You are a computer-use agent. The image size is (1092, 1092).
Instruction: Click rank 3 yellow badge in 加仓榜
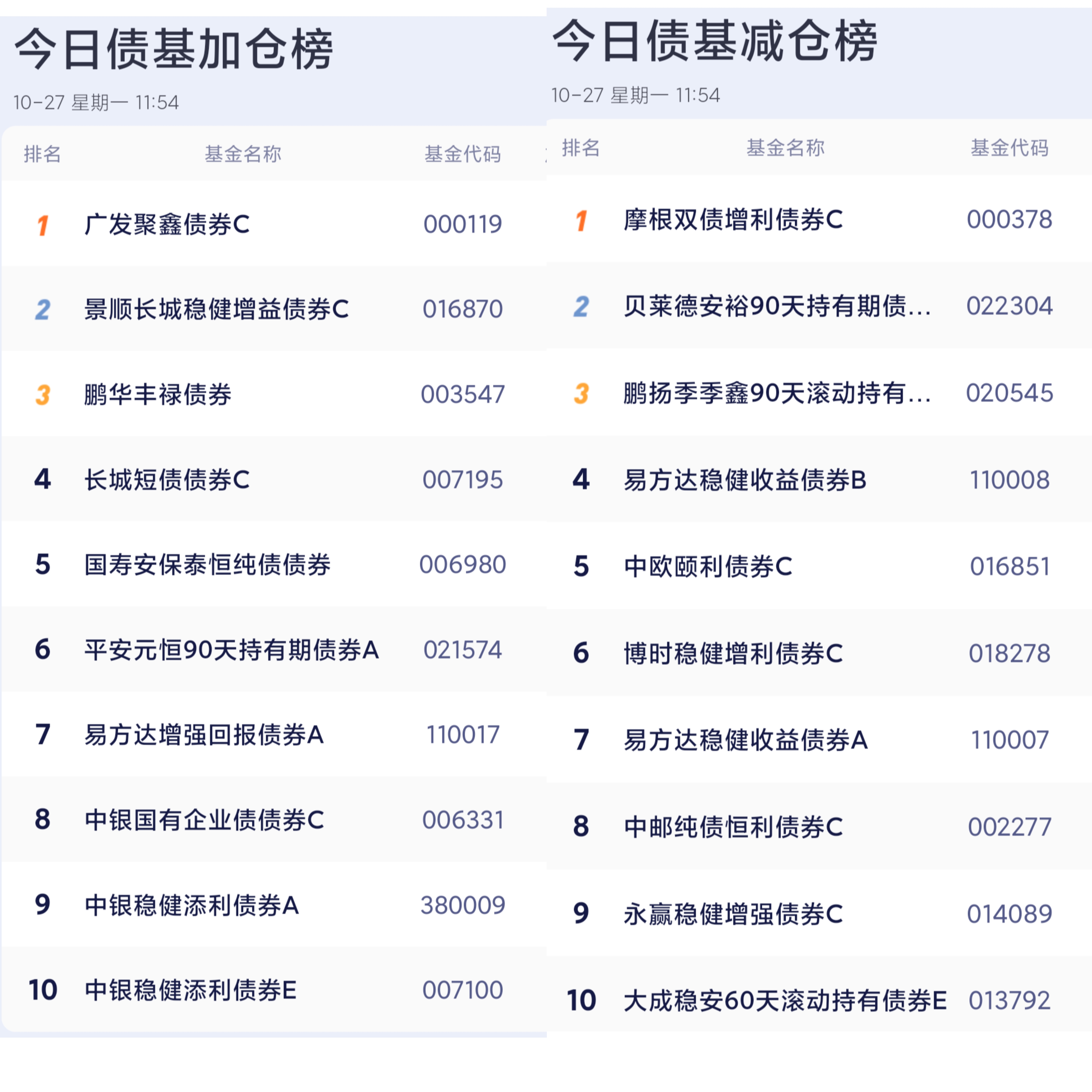(x=42, y=395)
